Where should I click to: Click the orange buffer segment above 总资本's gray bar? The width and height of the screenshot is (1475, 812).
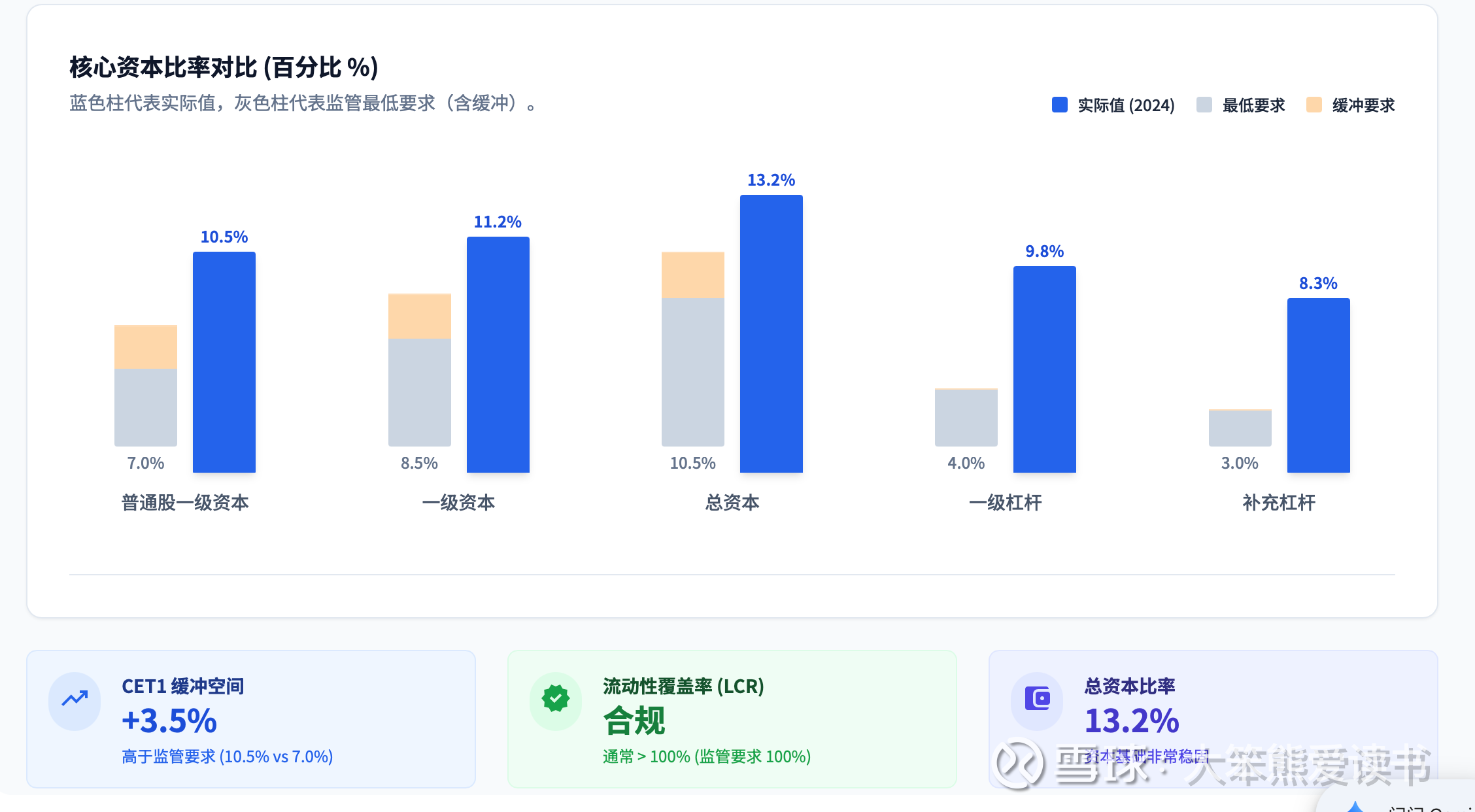[693, 275]
